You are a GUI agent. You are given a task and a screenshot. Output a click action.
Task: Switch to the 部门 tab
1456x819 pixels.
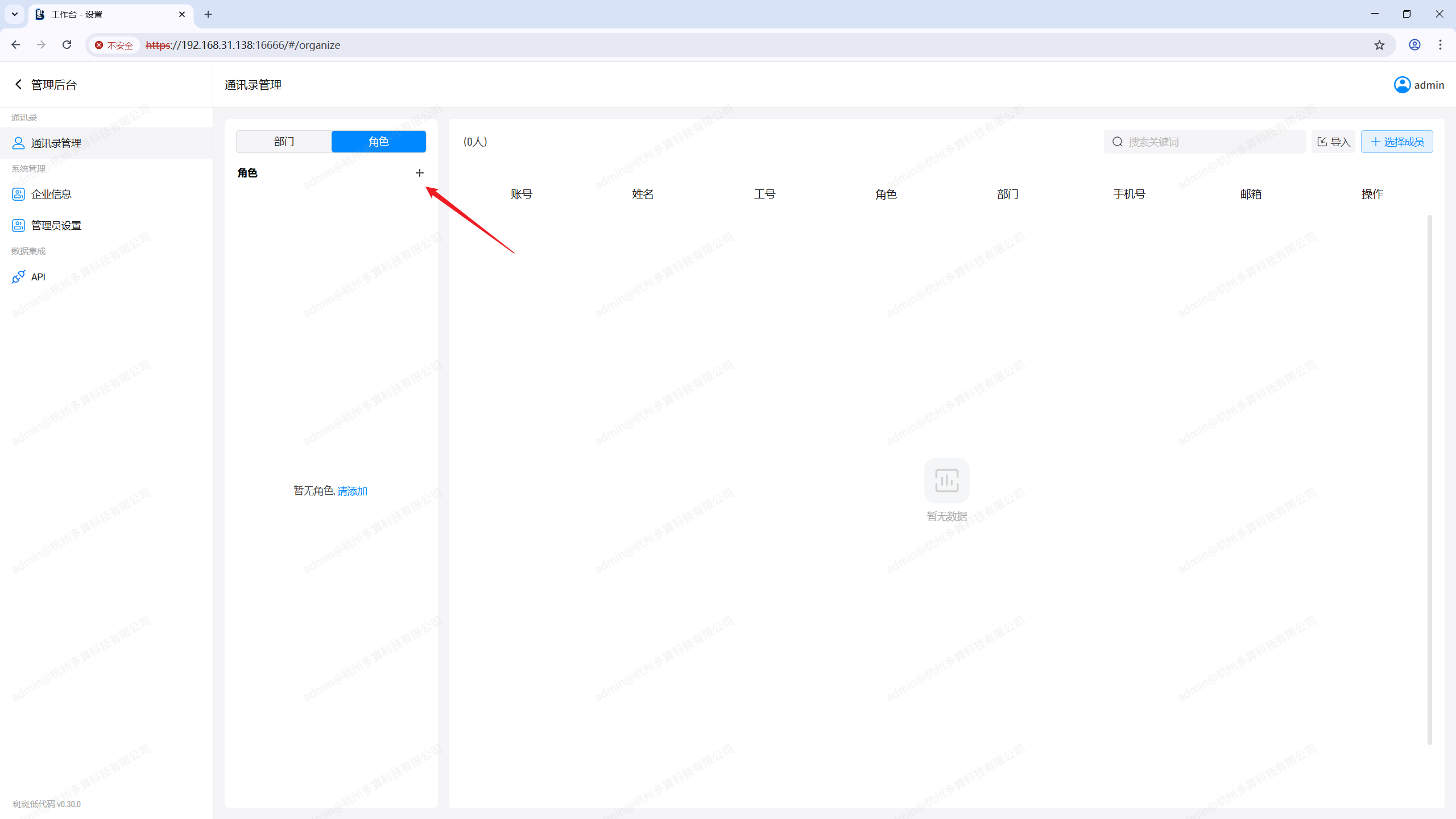click(x=284, y=142)
